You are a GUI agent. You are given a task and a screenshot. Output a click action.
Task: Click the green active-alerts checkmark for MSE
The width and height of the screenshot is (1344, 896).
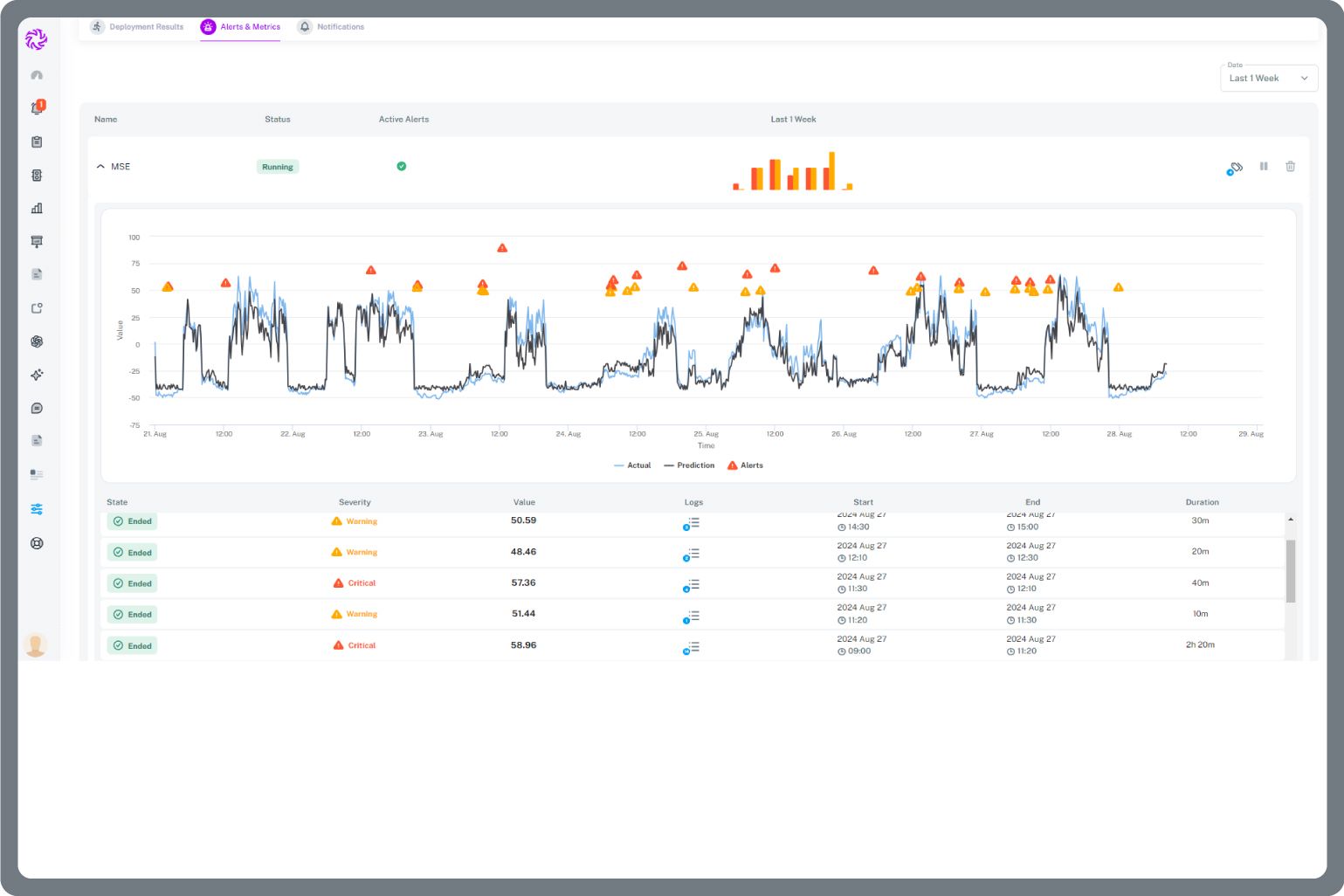402,166
